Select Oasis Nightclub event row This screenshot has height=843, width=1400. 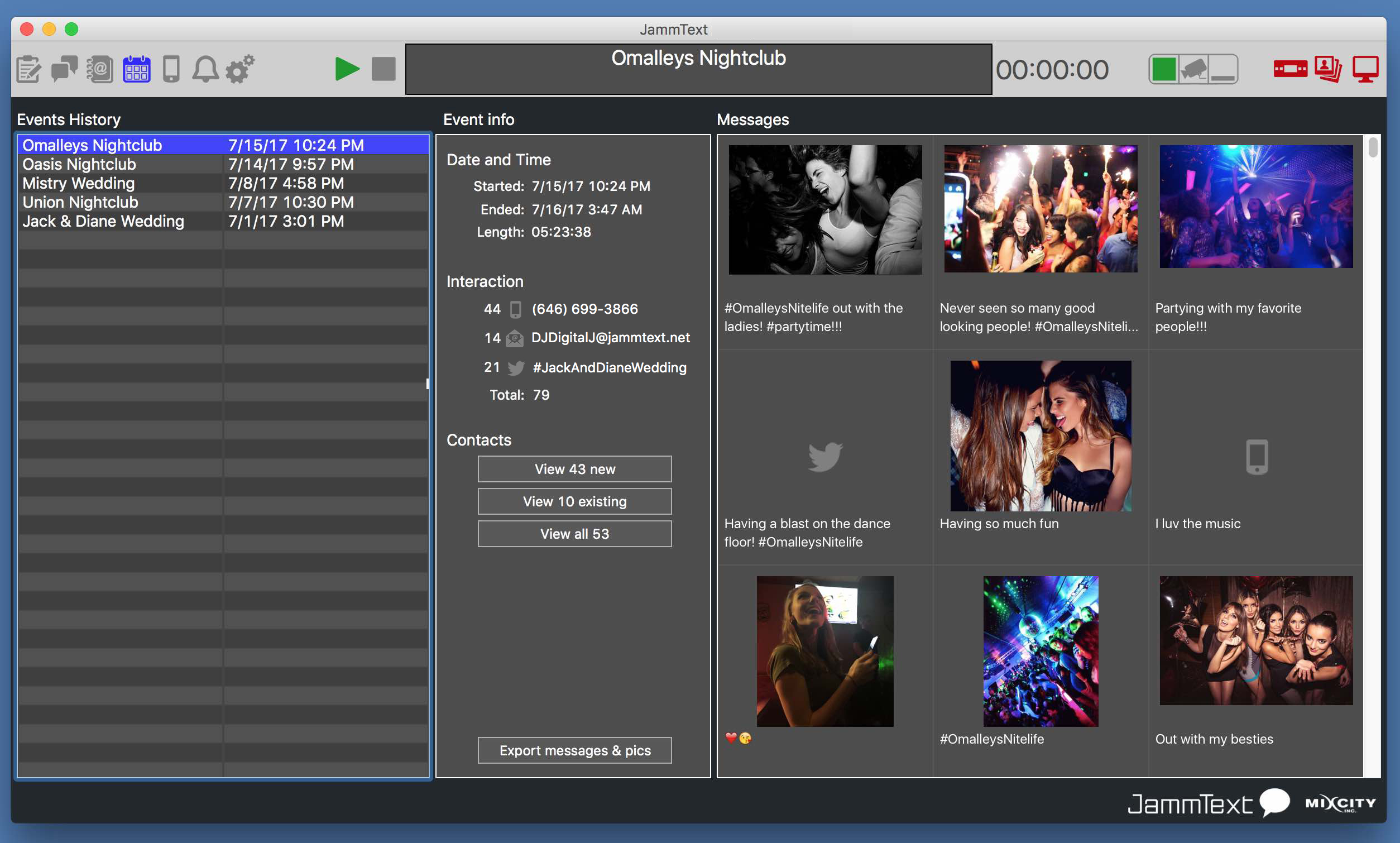click(x=223, y=164)
